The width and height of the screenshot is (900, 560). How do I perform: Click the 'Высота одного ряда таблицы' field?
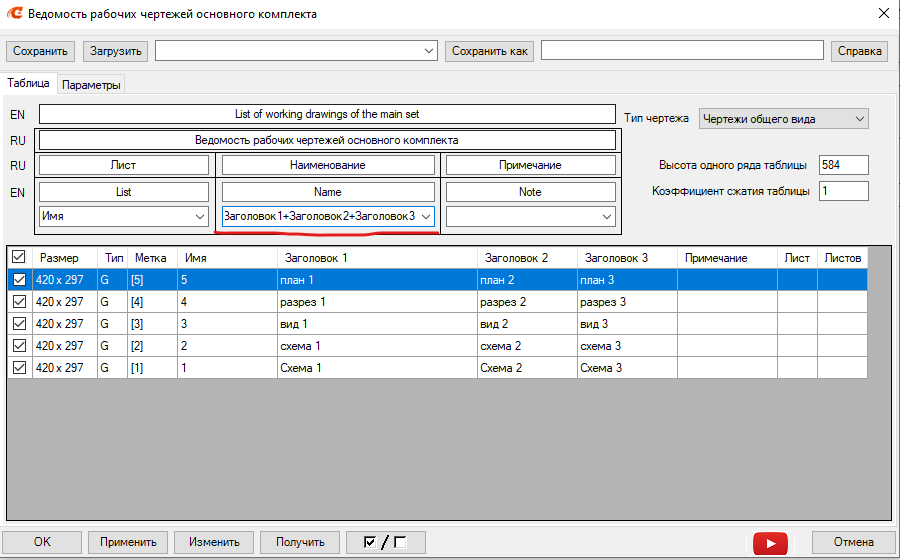(843, 165)
